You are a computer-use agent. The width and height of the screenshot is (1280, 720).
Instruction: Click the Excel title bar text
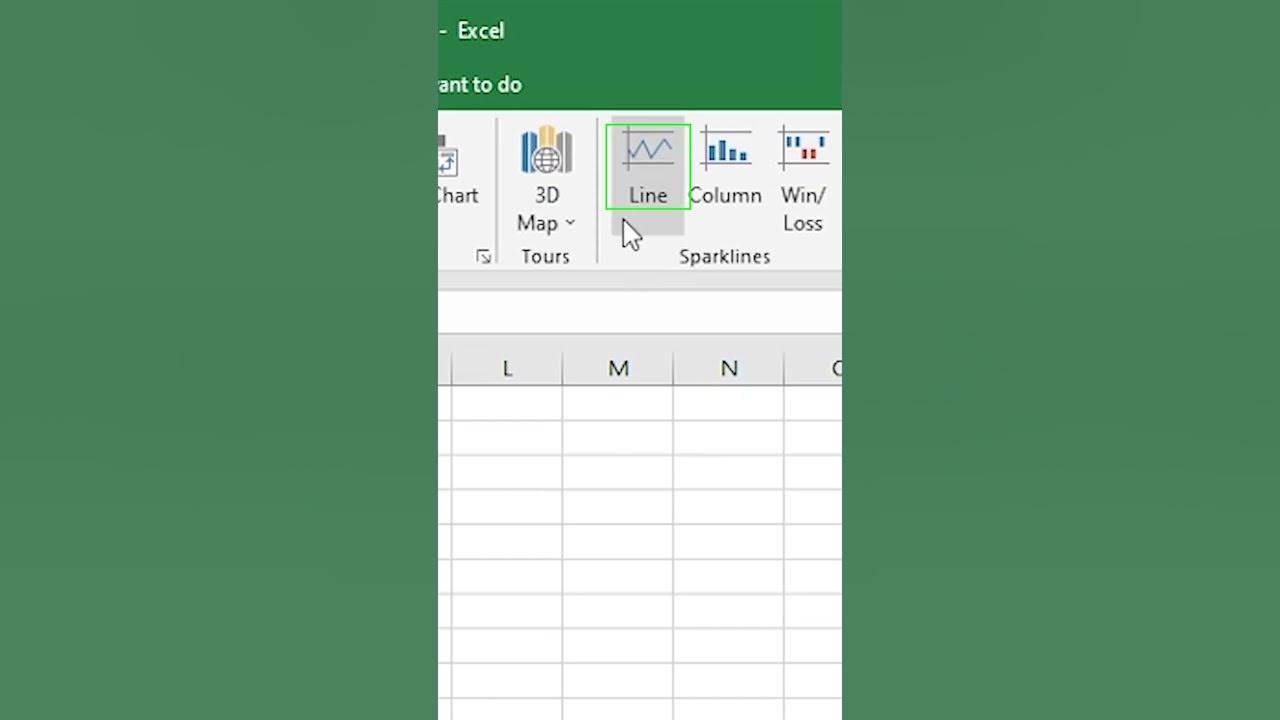tap(480, 31)
